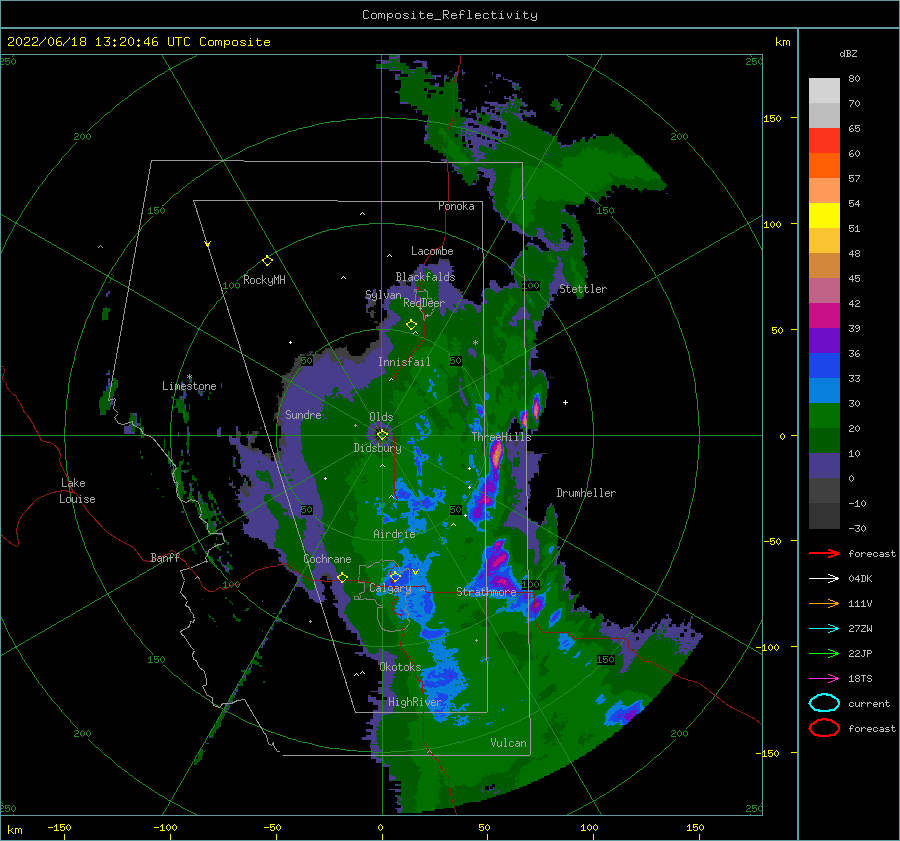
Task: Pick the bright yellow 51-54 dBZ swatch
Action: 824,216
